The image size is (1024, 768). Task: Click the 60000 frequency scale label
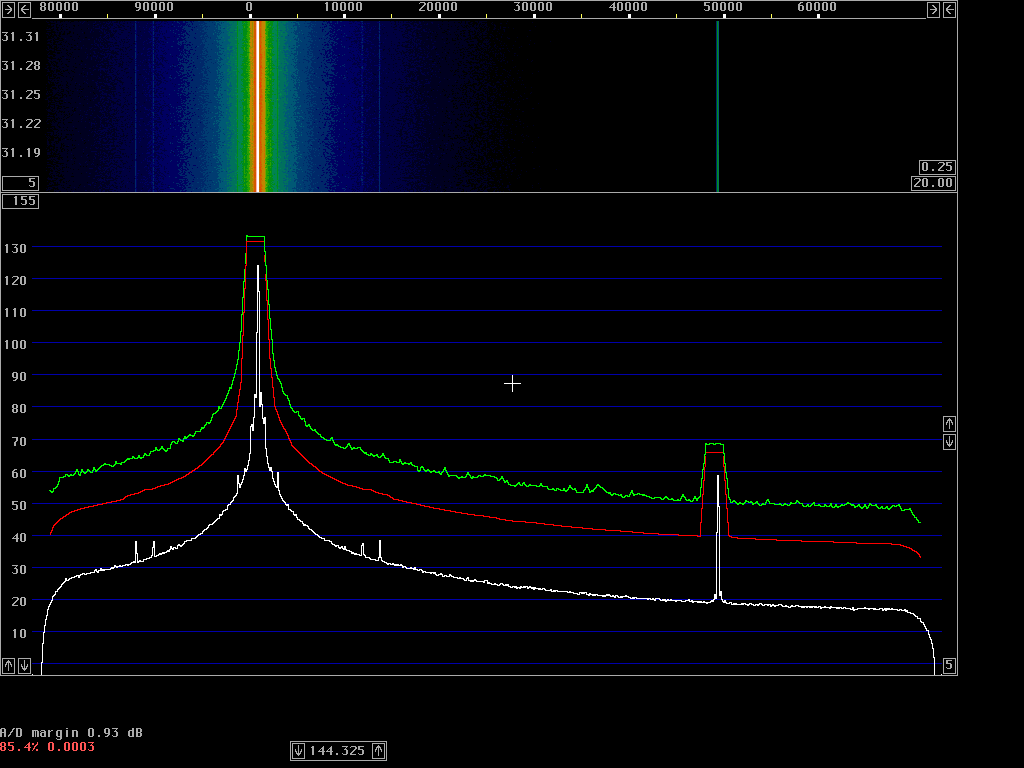click(818, 7)
